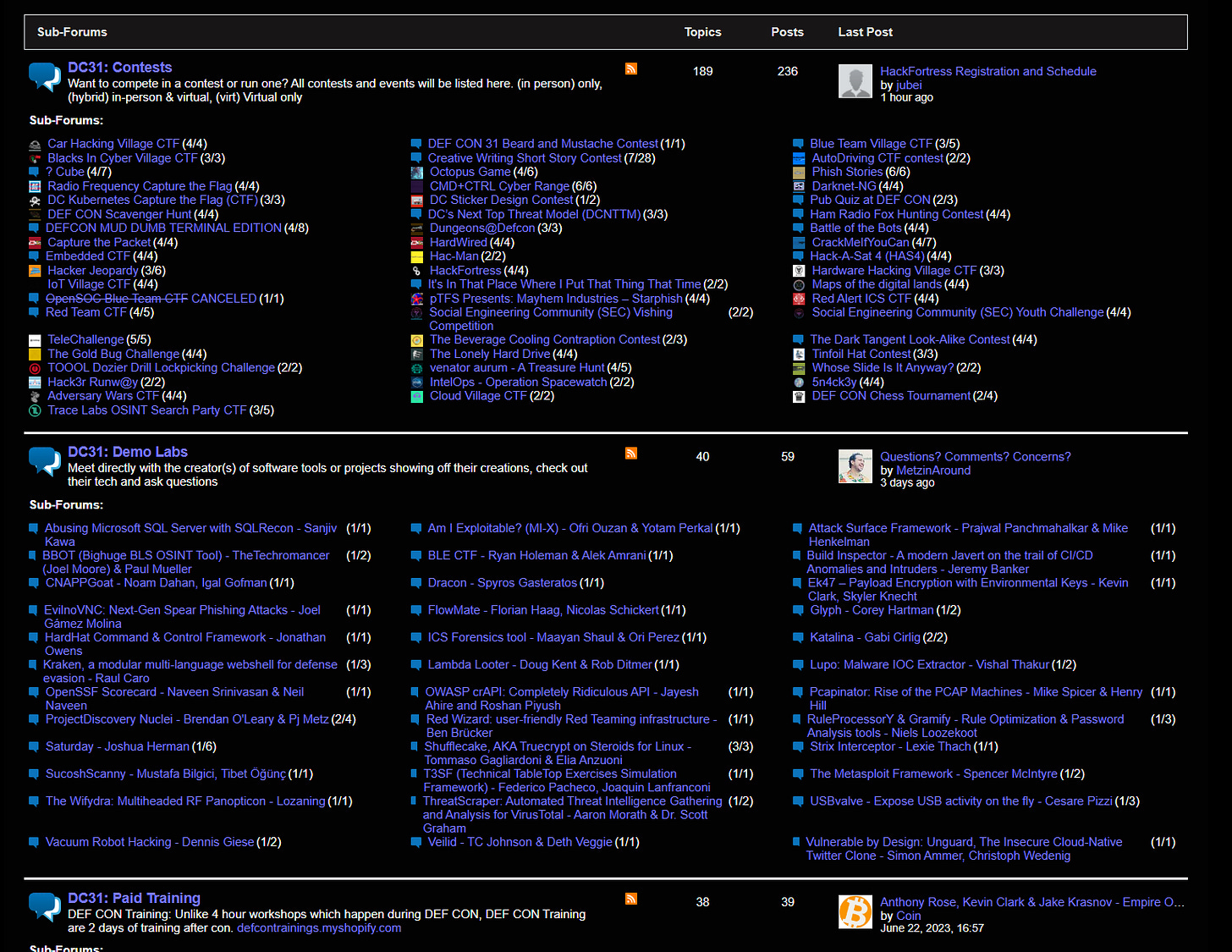Open the canceled OpenSOC Blue Team CTF link
1232x952 pixels.
click(151, 299)
